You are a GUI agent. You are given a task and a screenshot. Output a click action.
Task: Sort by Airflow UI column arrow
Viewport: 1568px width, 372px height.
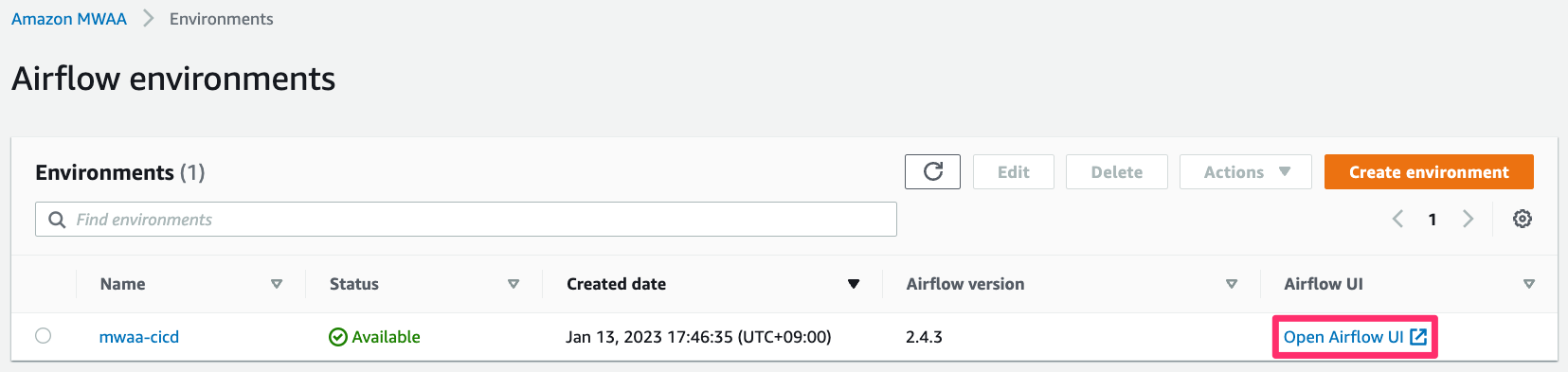1529,284
